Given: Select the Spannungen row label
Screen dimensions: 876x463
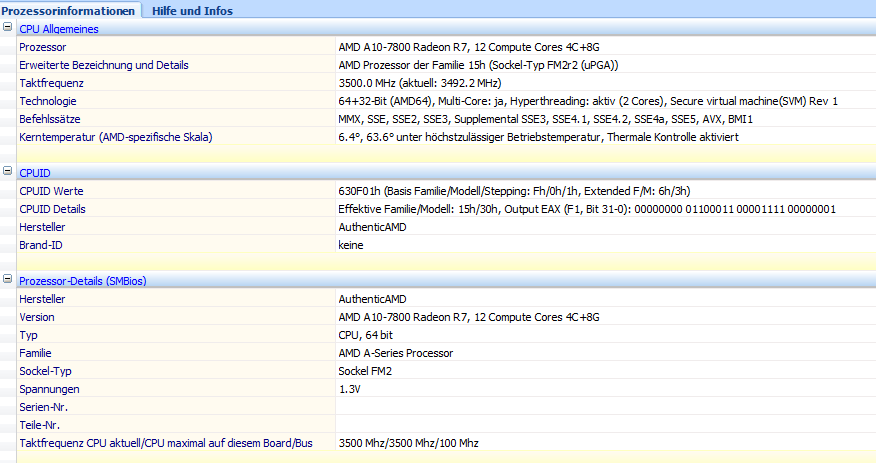Looking at the screenshot, I should (49, 389).
